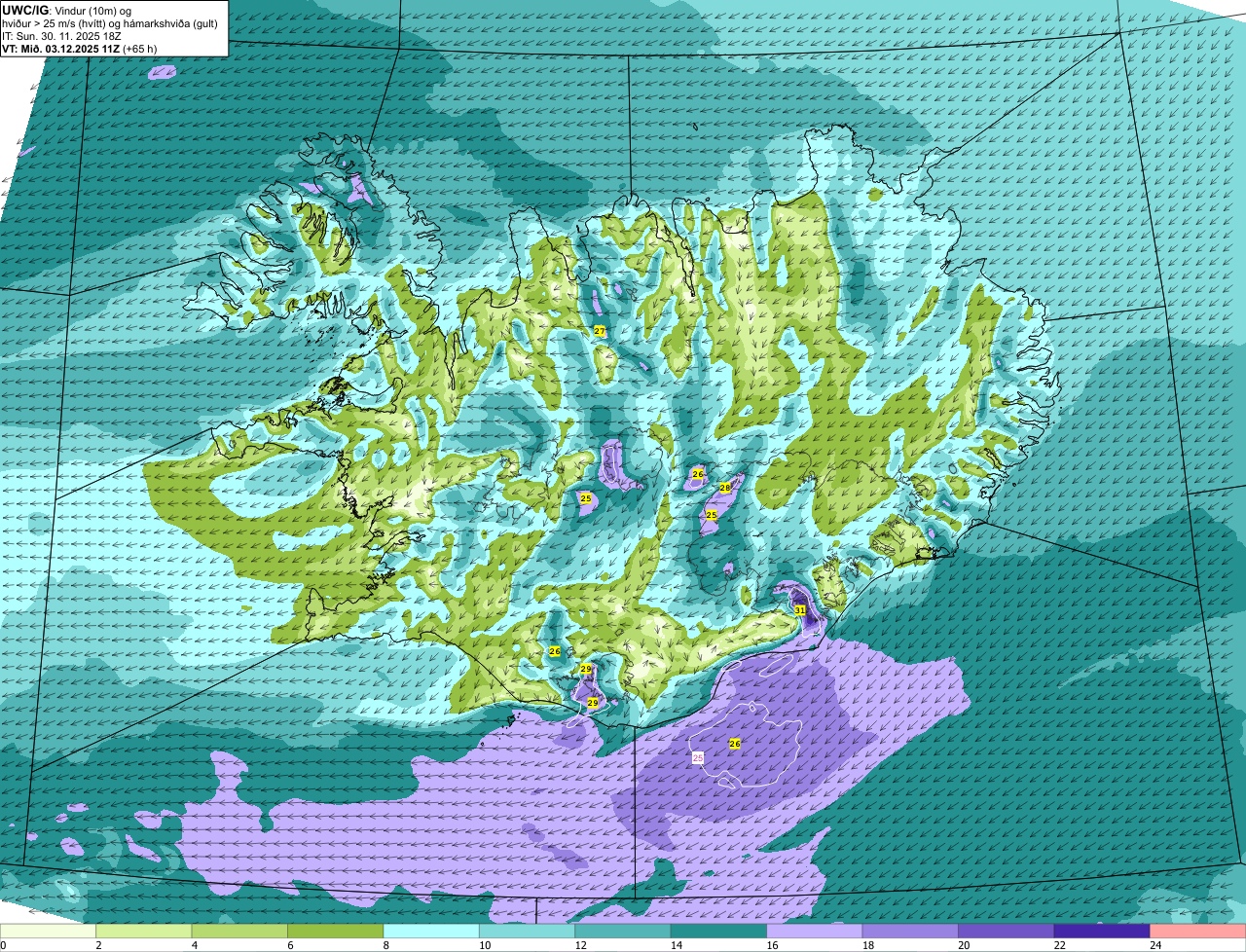Select the "IT: Sun. 30. 11. 2025 18Z" line
This screenshot has height=952, width=1246.
[x=61, y=35]
